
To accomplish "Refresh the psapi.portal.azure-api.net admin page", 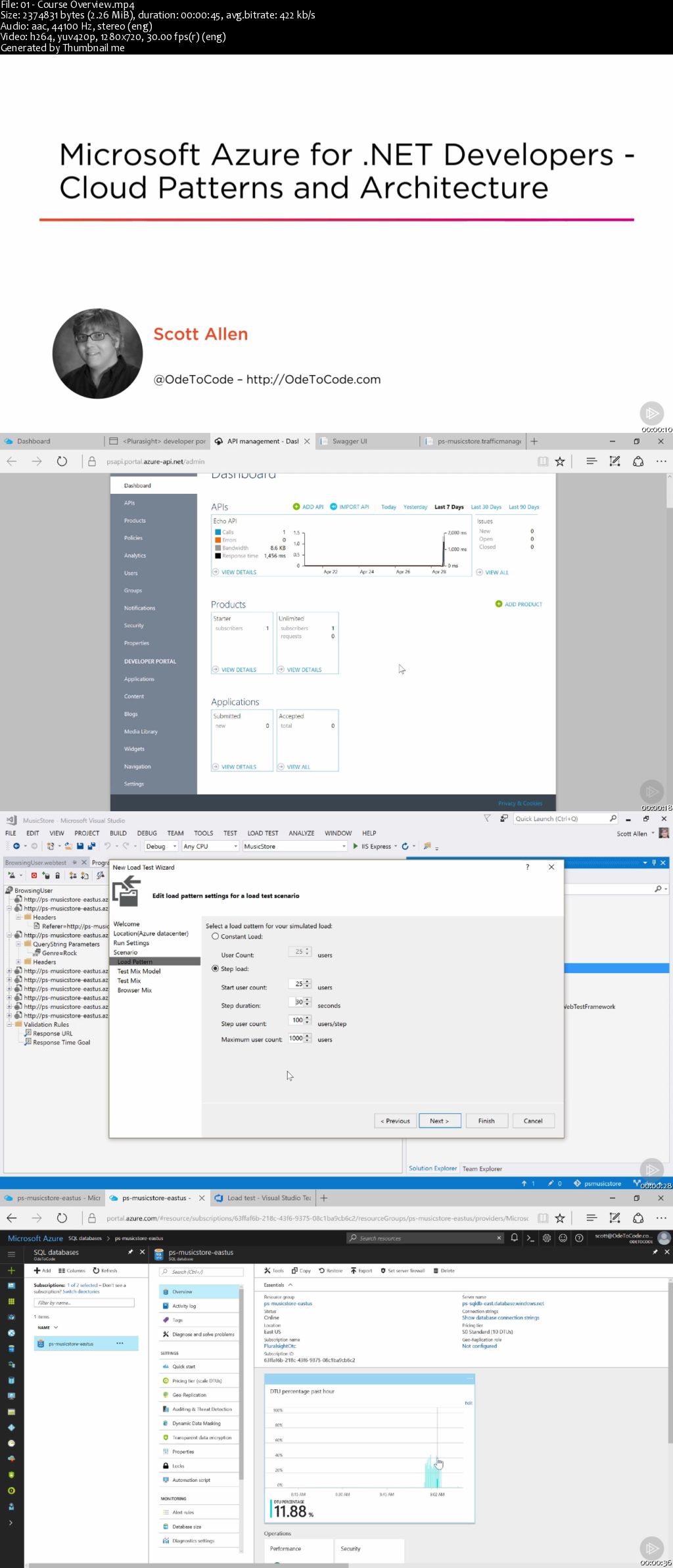I will (x=62, y=461).
